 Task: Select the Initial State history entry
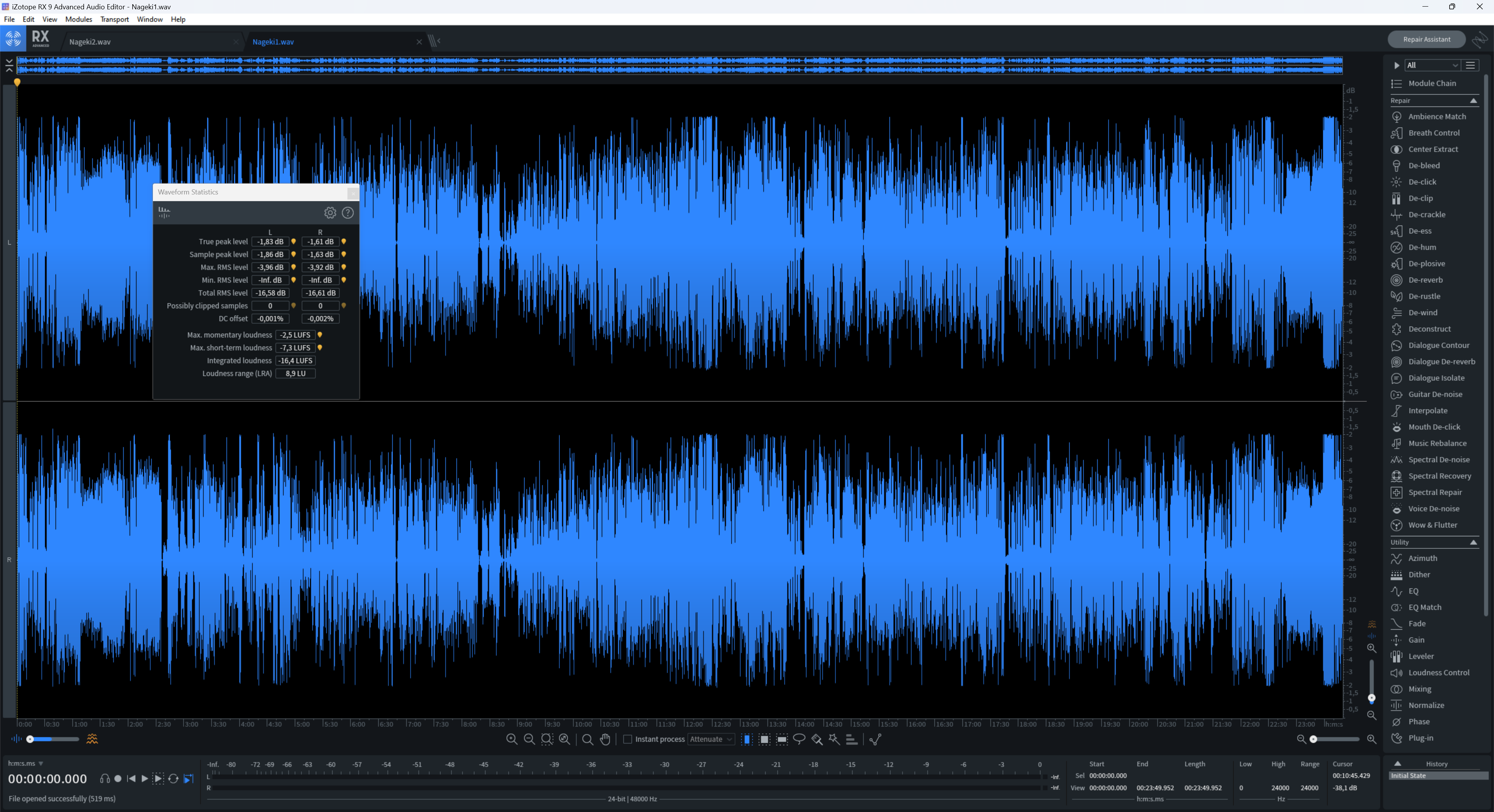(1439, 775)
